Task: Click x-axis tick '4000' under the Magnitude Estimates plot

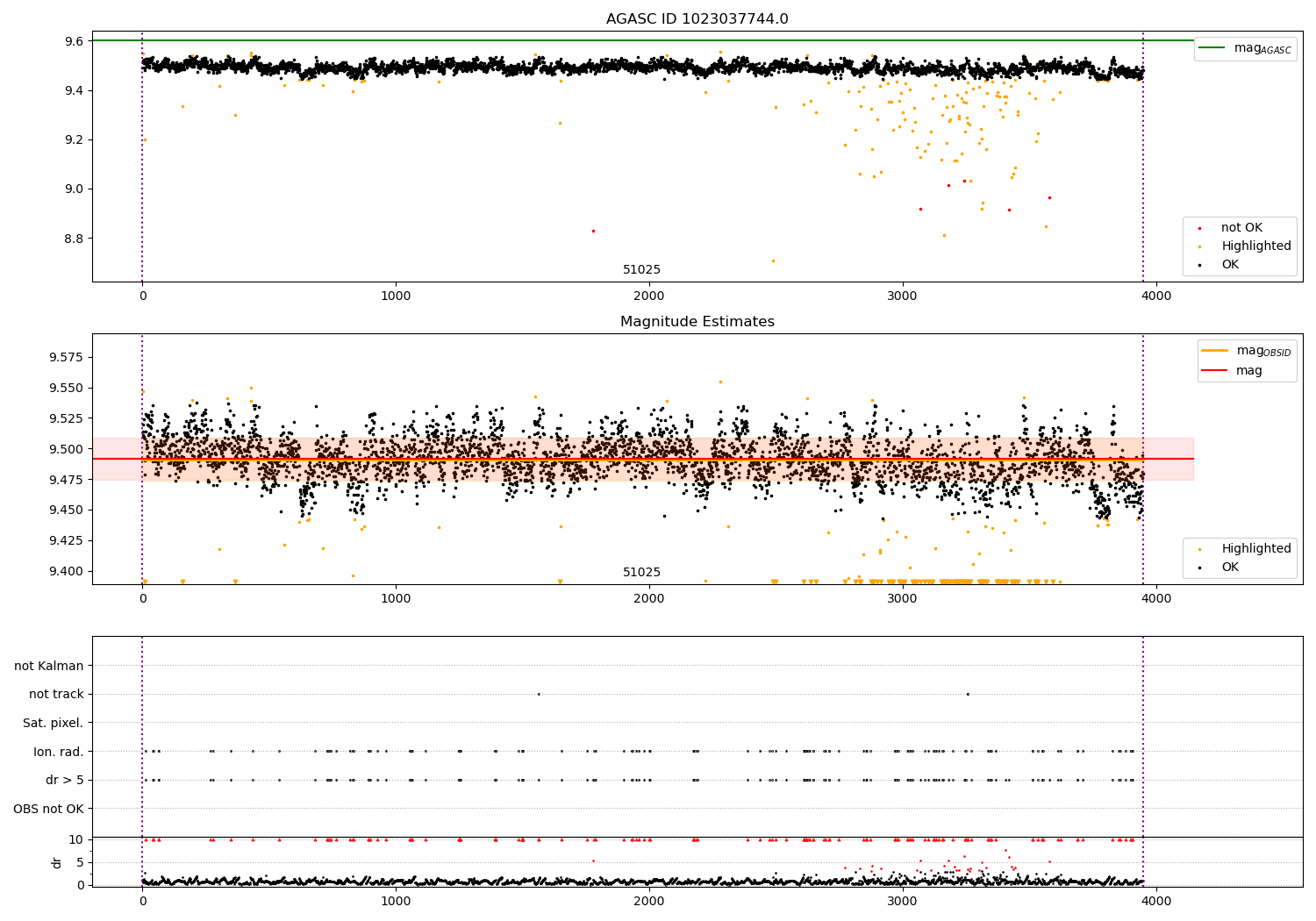Action: tap(1156, 599)
